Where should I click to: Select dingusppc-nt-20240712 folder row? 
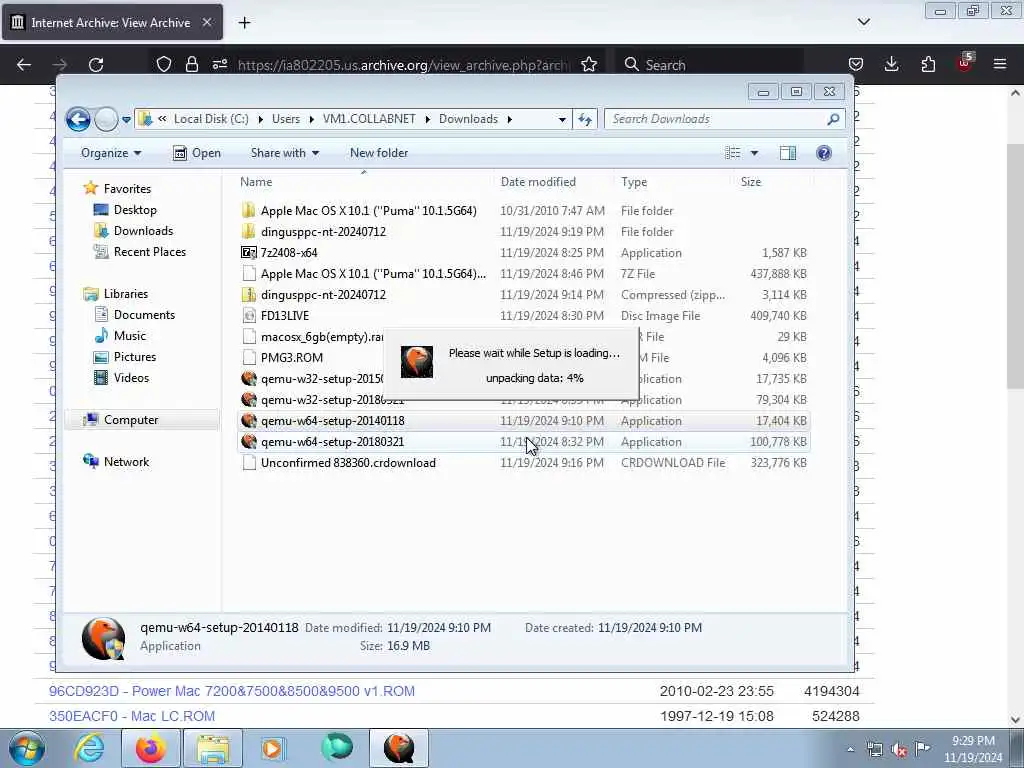point(524,232)
